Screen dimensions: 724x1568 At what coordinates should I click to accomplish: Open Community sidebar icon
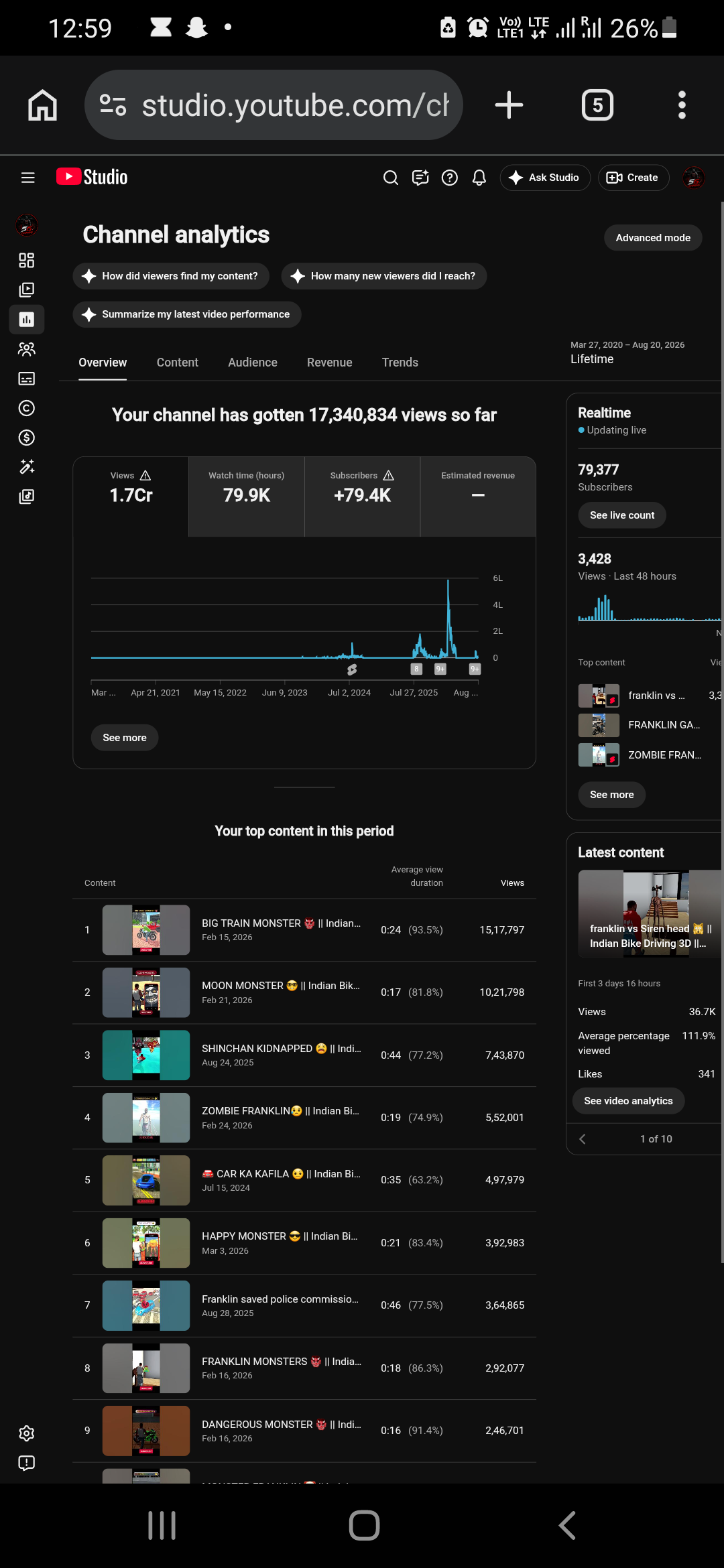27,349
